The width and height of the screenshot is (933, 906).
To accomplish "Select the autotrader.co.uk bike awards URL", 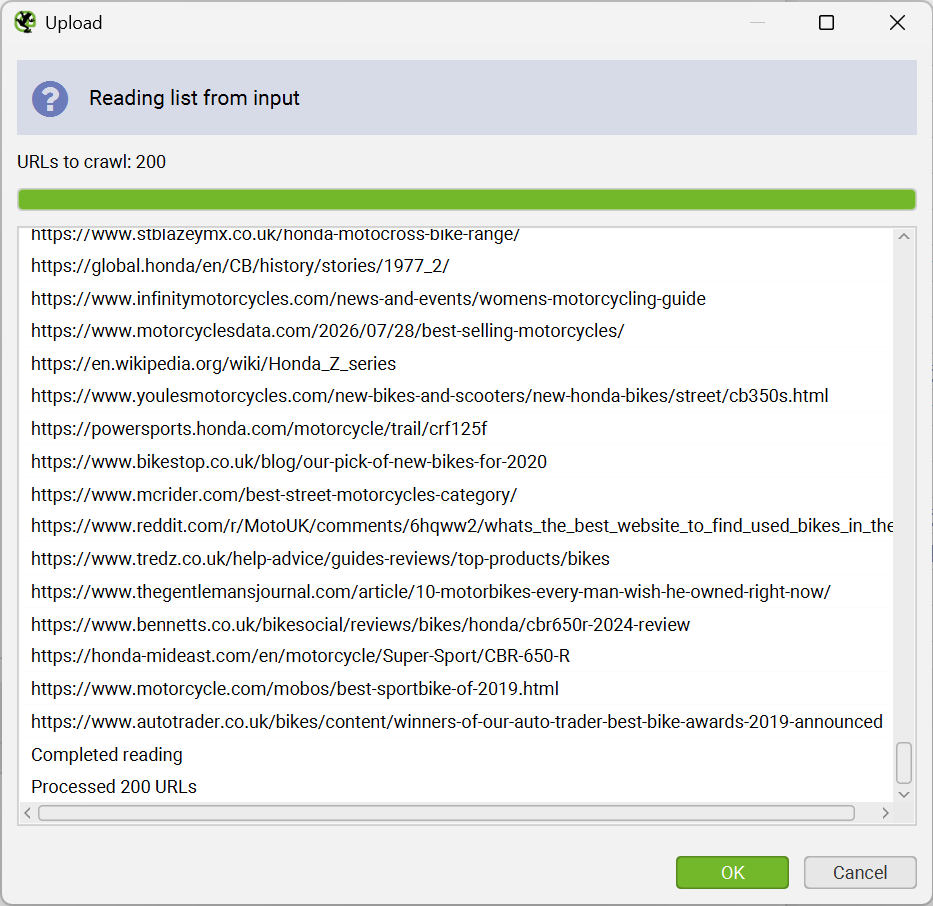I will click(456, 722).
